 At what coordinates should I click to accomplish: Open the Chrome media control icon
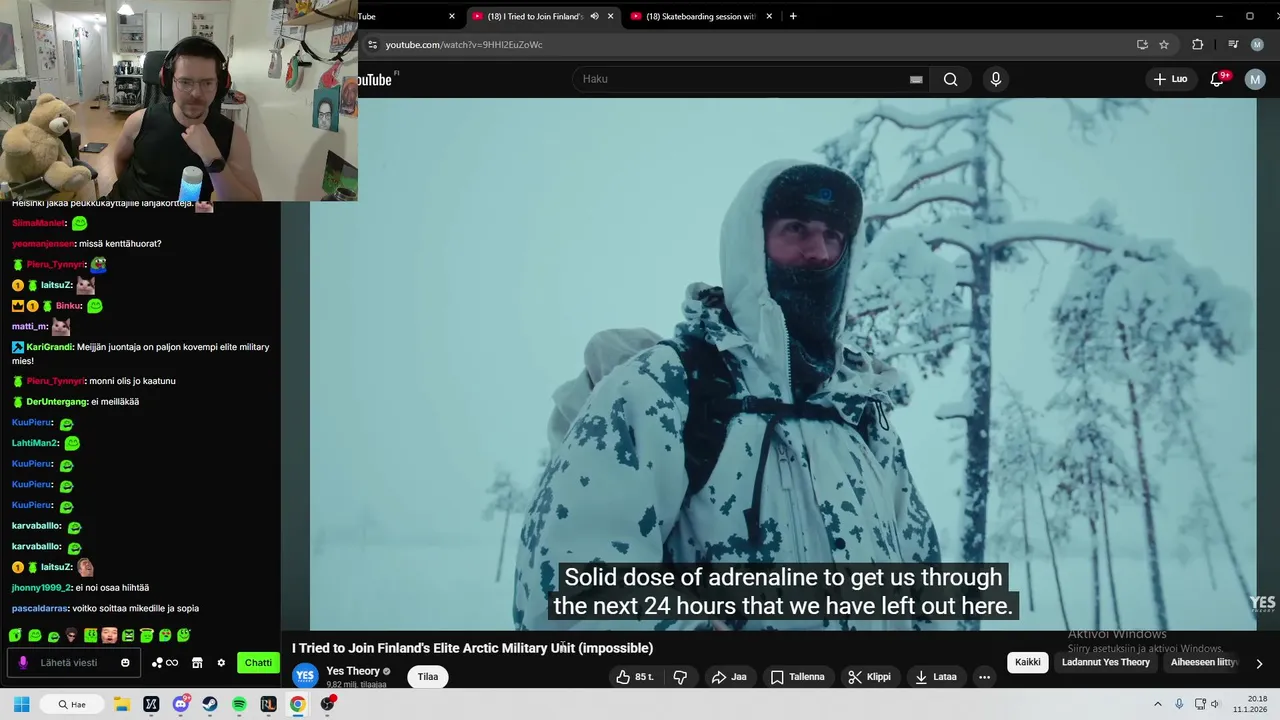click(1232, 44)
